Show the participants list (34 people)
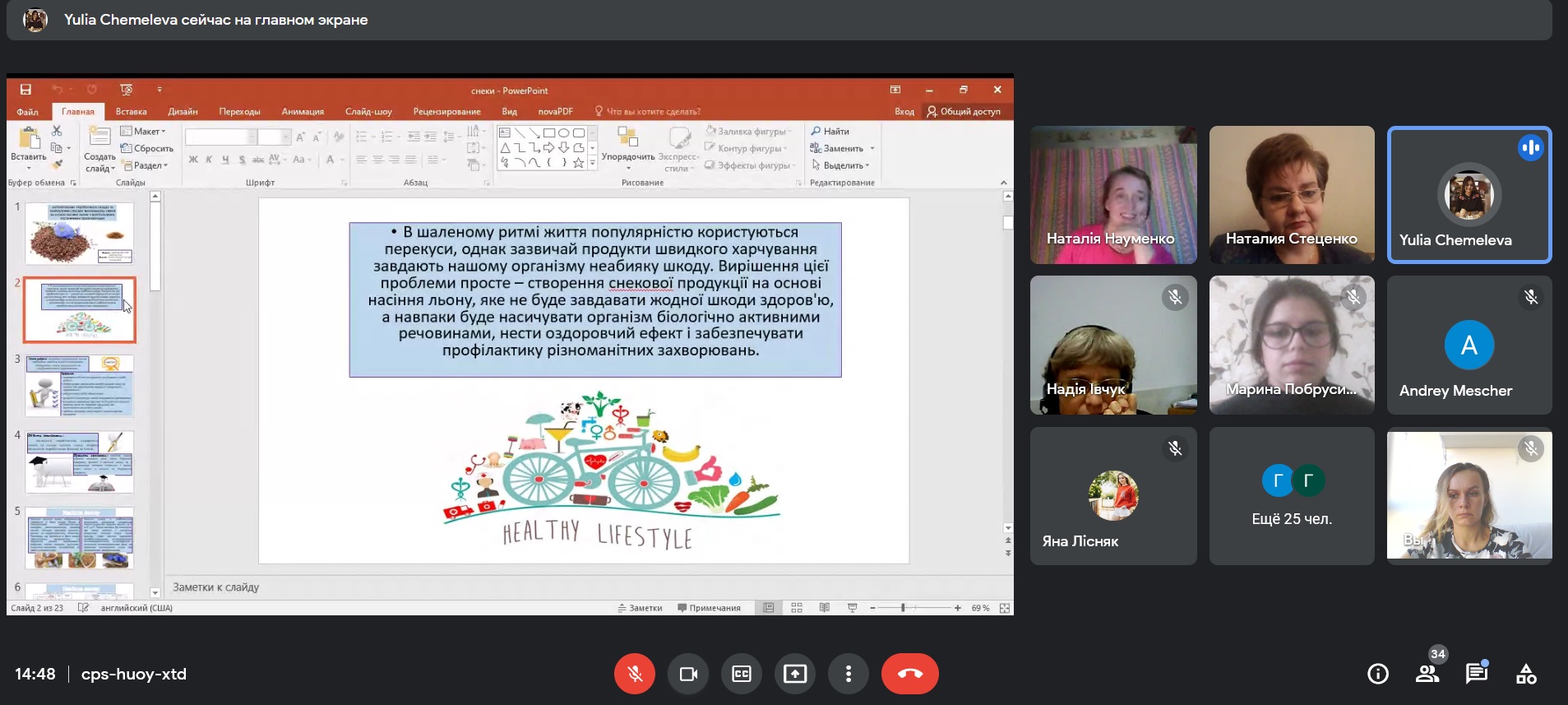The image size is (1568, 705). [1427, 674]
